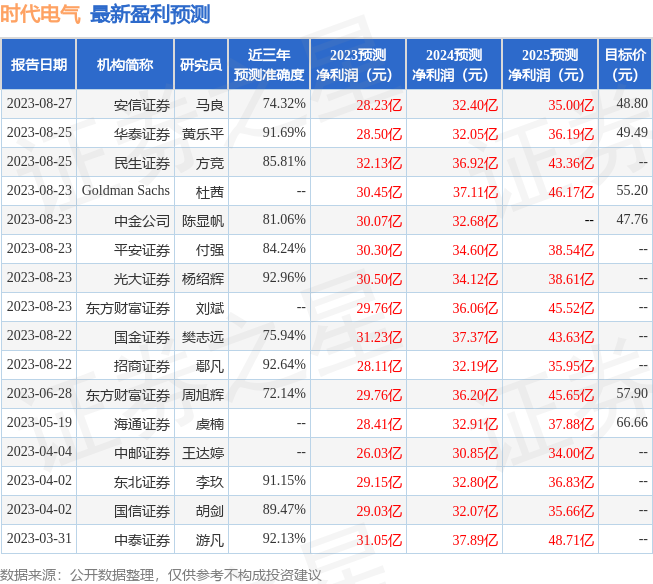Click target price 47.76
653x584 pixels.
pyautogui.click(x=632, y=220)
